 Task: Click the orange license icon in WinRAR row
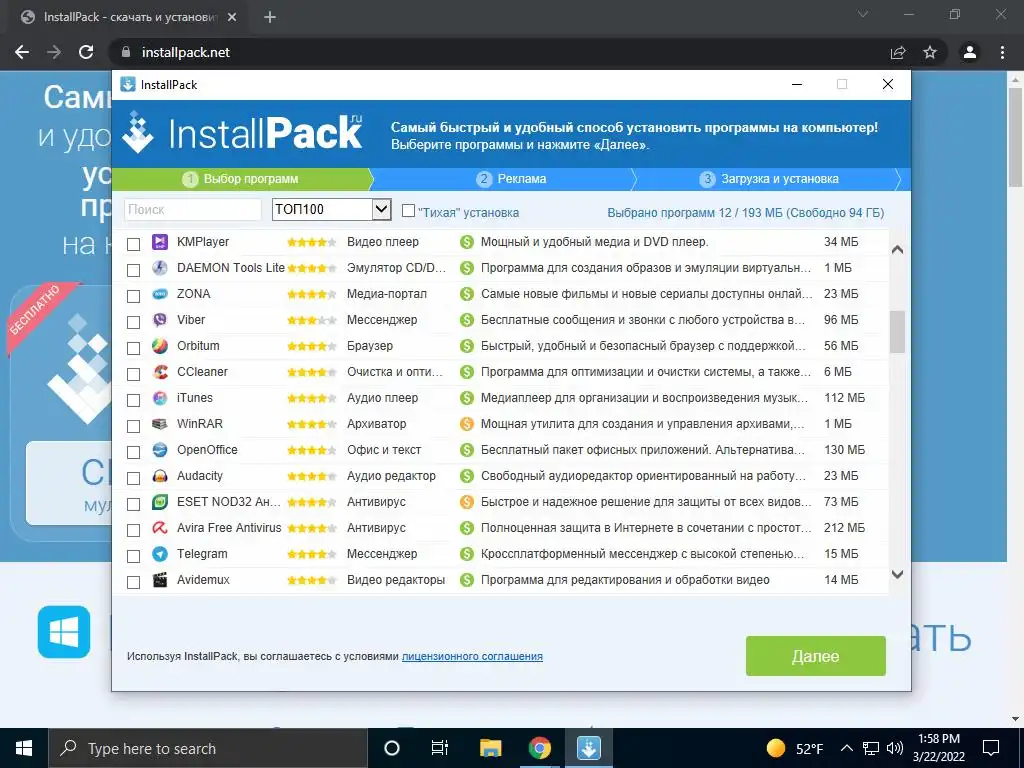click(466, 424)
